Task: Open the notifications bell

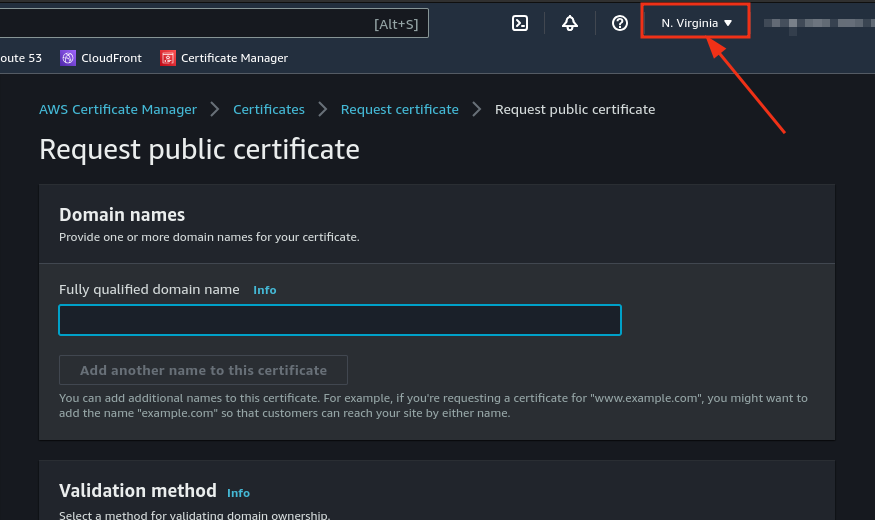Action: tap(570, 23)
